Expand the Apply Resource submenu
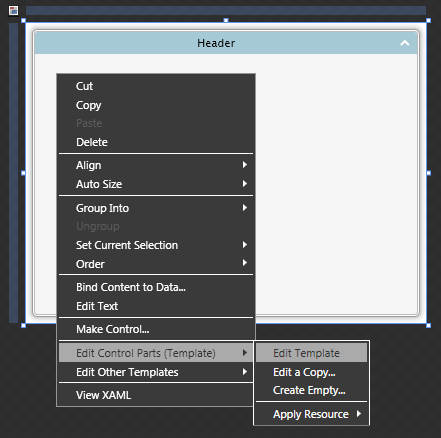 (x=311, y=414)
